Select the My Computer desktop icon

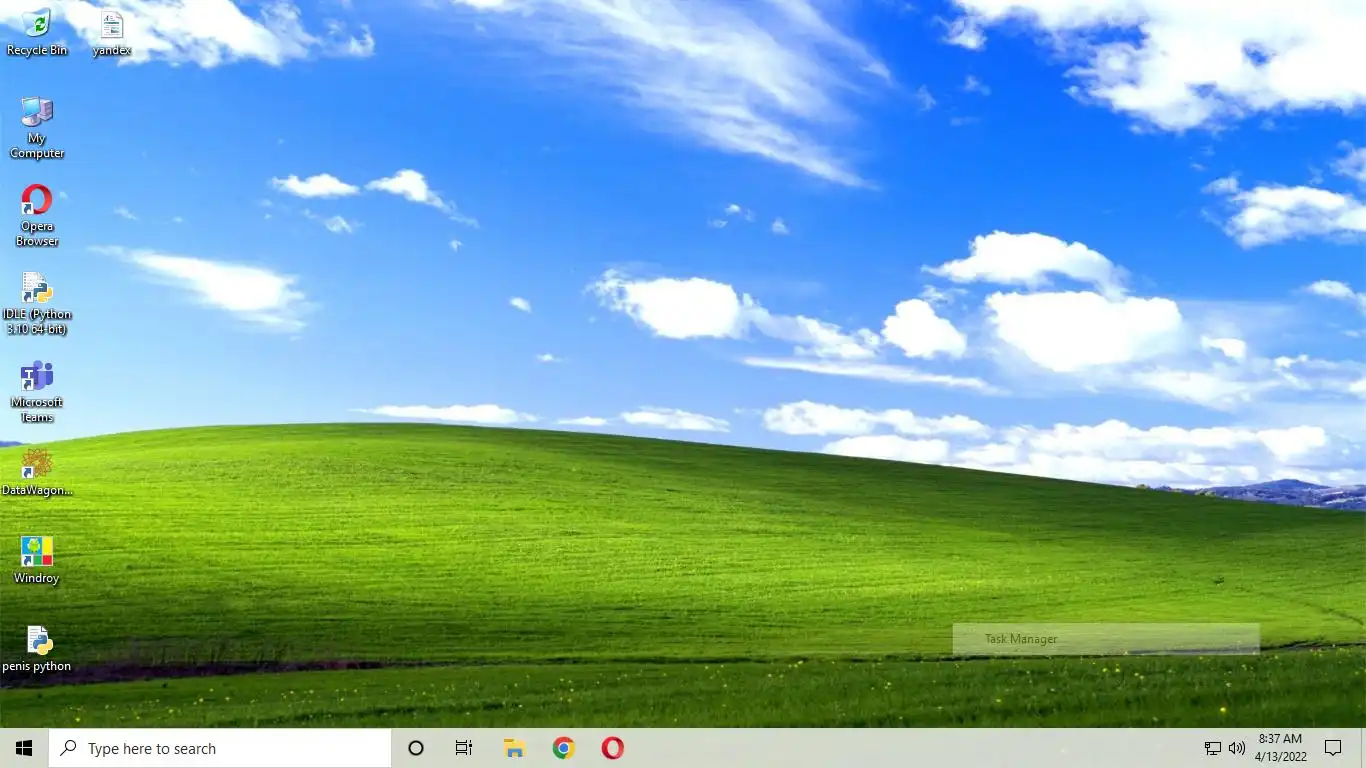point(37,128)
